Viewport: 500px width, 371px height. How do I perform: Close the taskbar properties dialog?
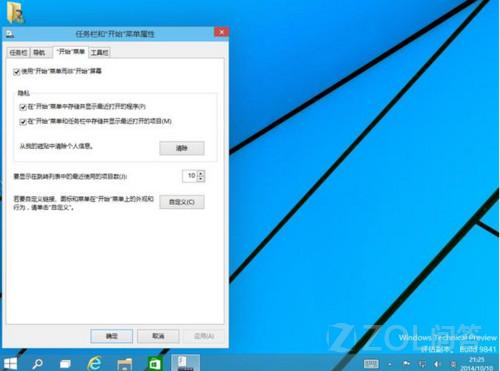[x=221, y=32]
